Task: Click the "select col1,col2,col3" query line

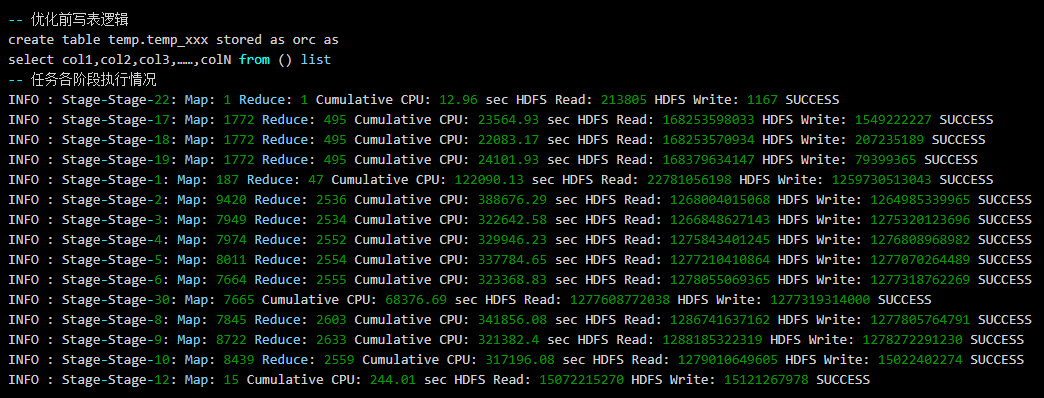Action: [169, 60]
